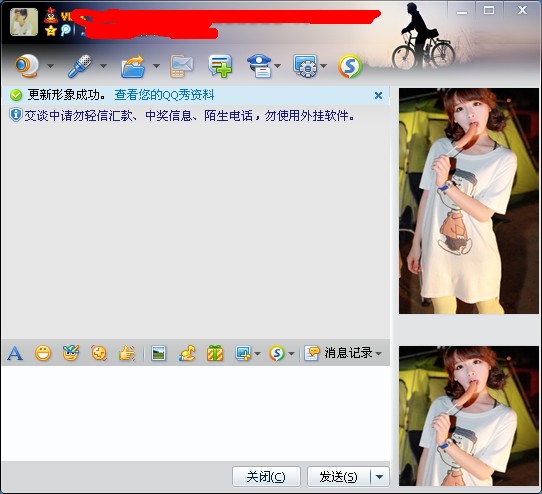Insert a picture into the message
Viewport: 542px width, 494px height.
pos(158,353)
